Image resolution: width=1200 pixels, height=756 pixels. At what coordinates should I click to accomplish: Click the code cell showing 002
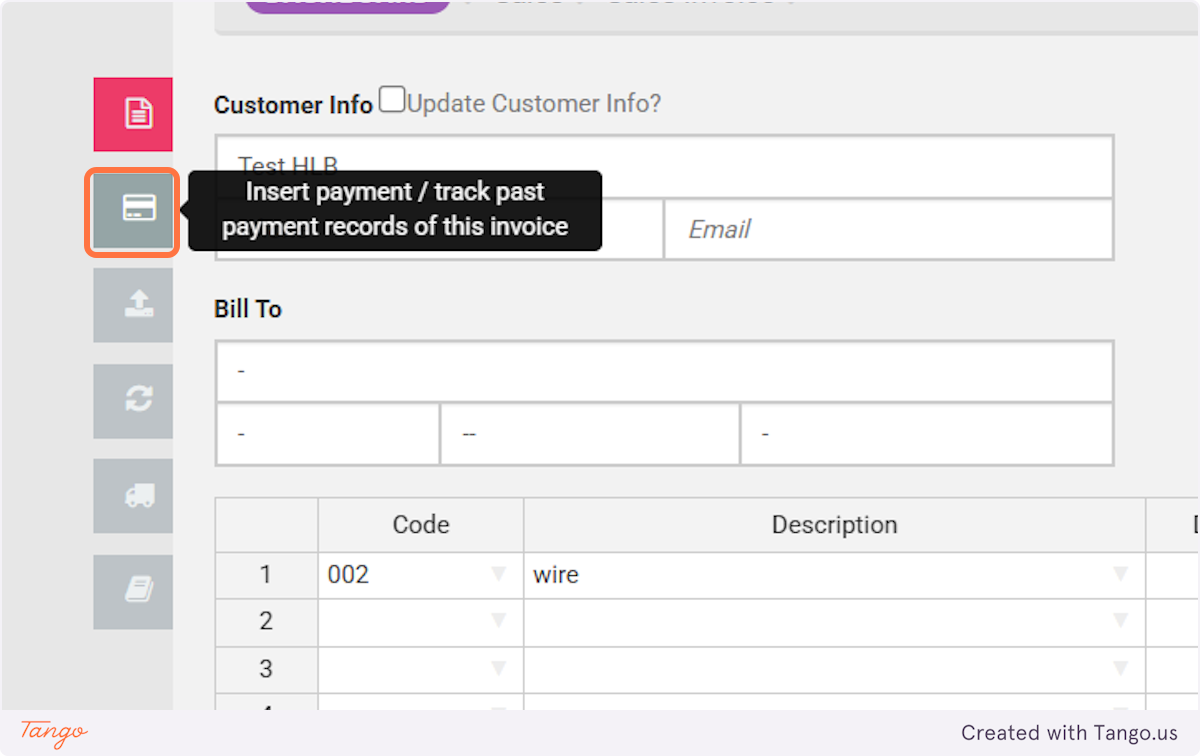coord(421,575)
